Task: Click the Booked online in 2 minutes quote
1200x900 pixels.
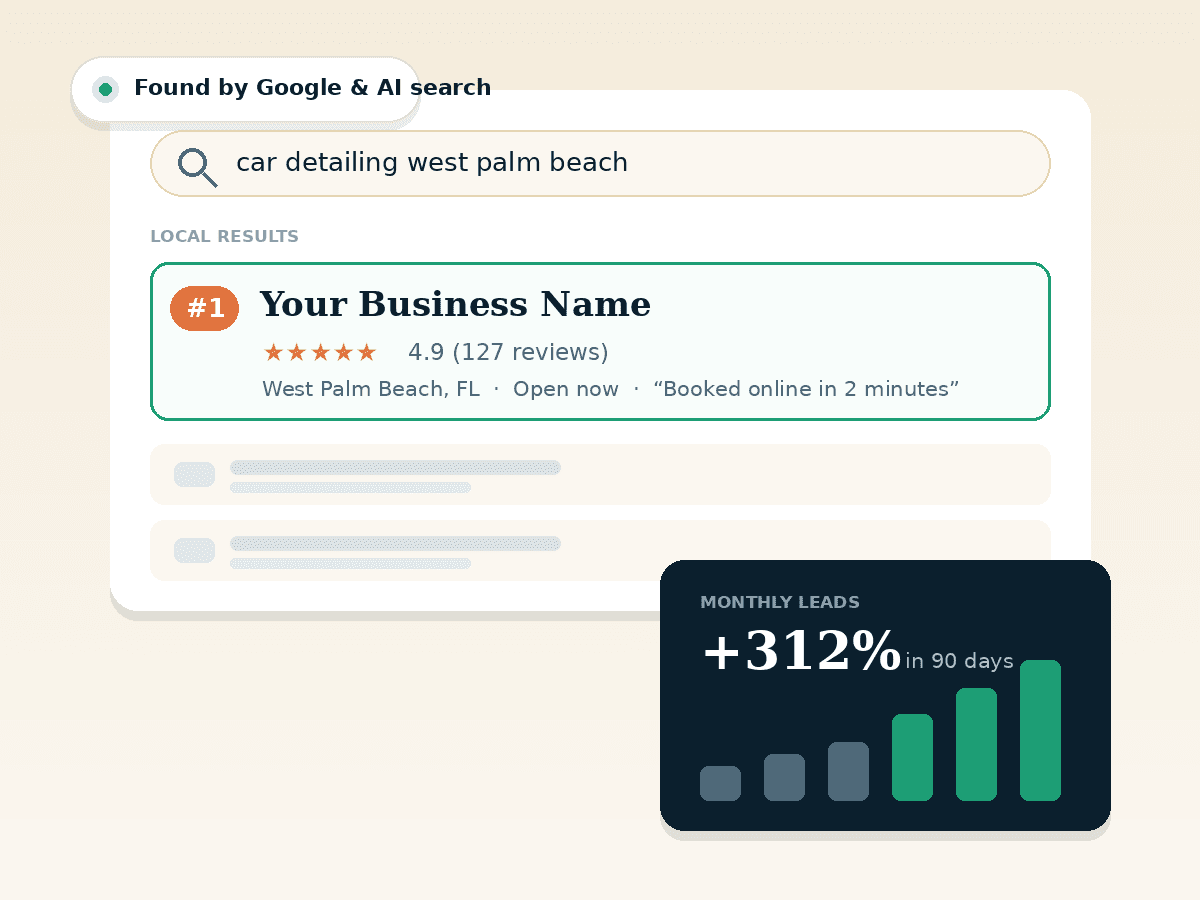Action: [806, 389]
